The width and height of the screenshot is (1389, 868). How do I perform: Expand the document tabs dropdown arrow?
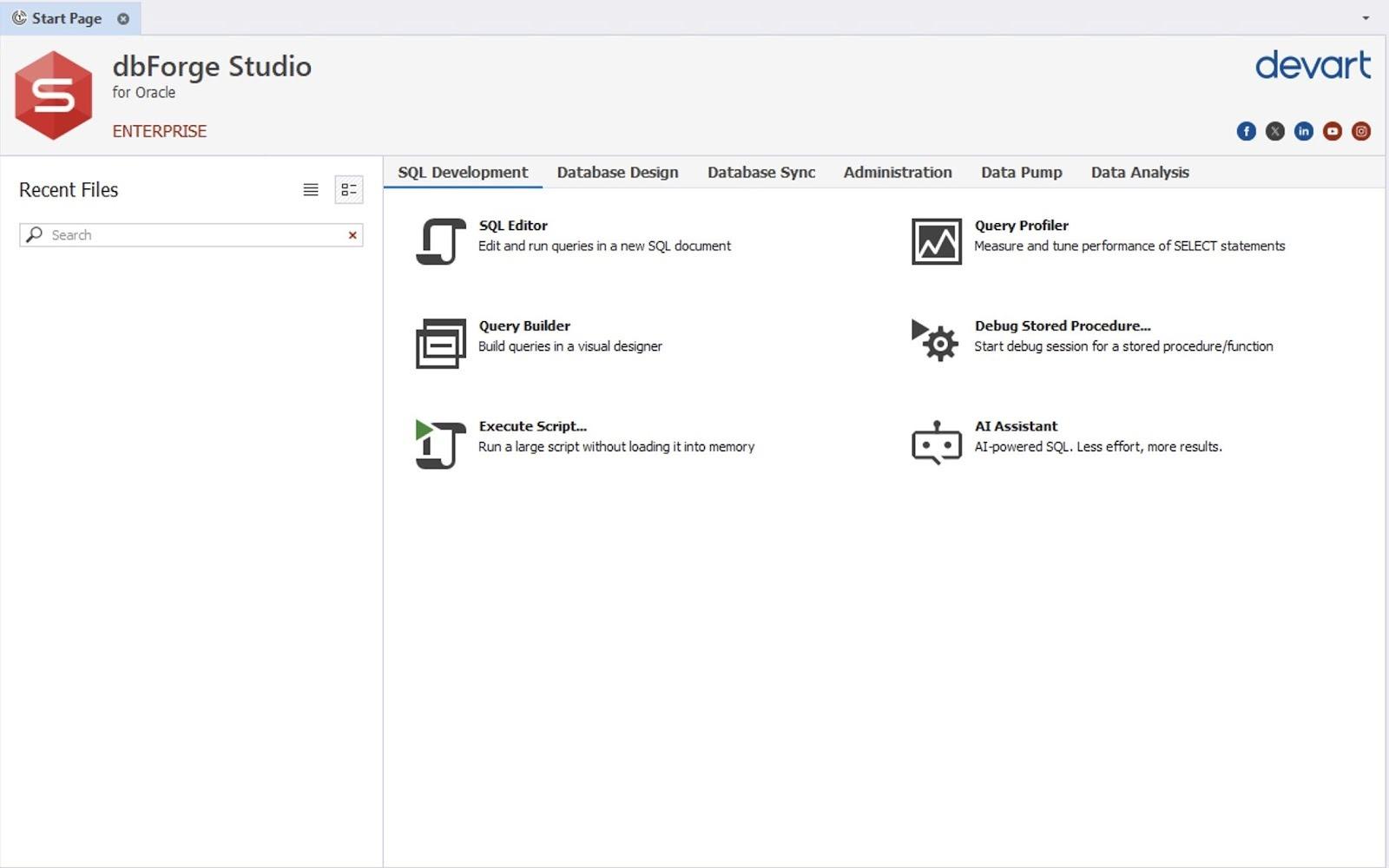click(1366, 18)
